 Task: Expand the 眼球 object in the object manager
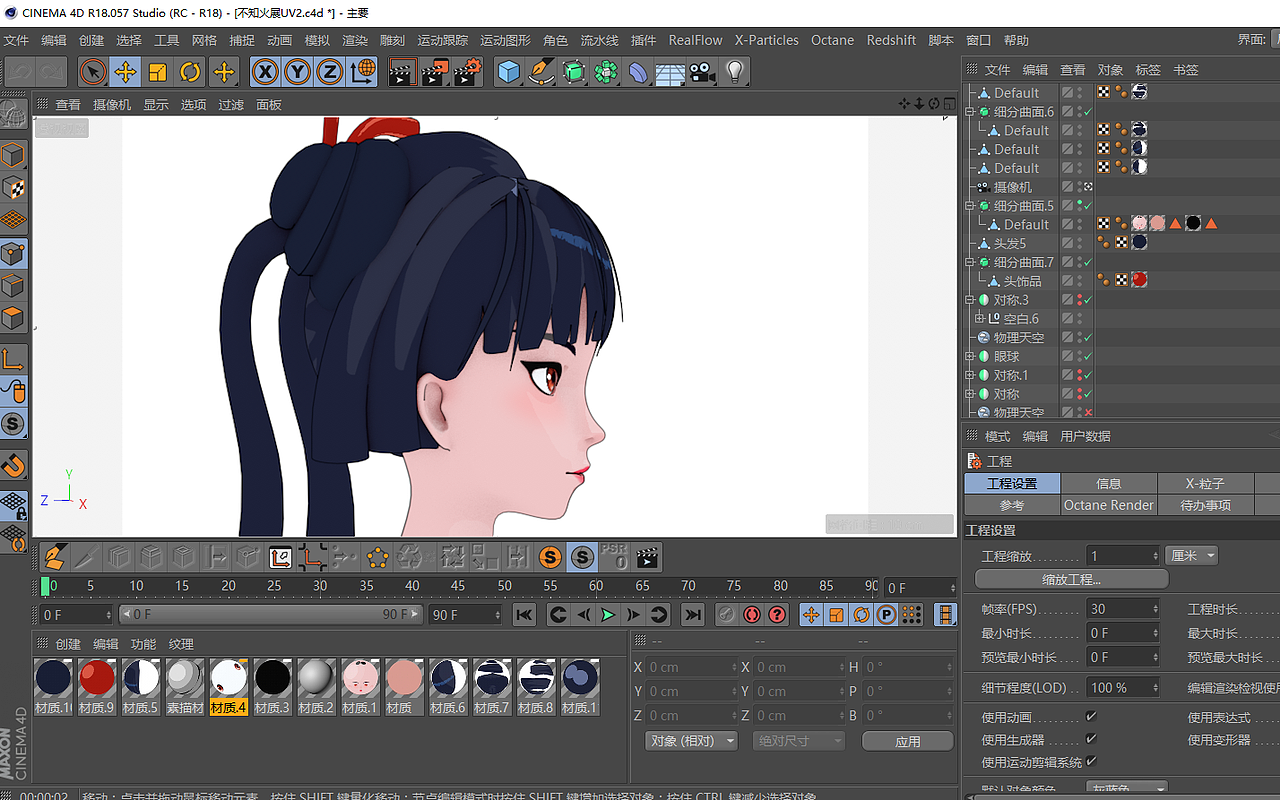point(969,356)
